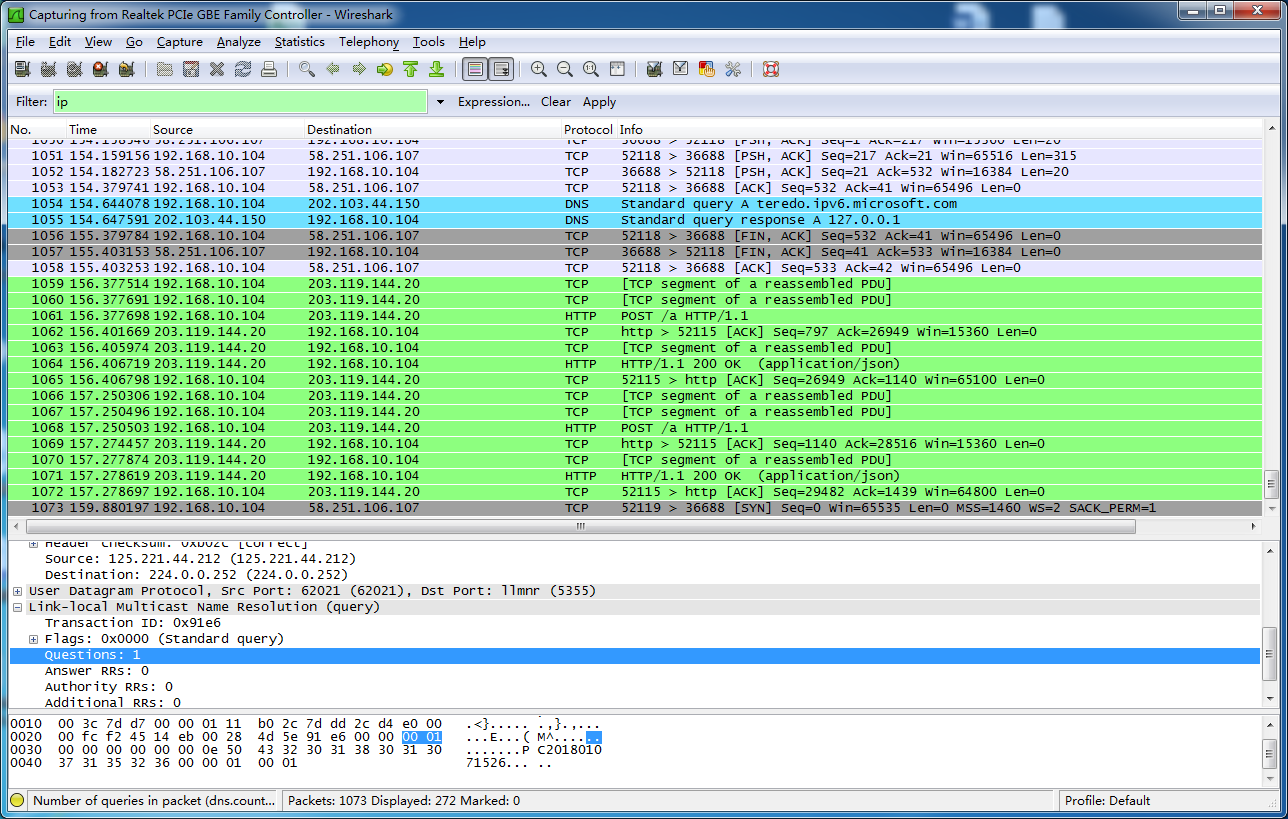Open the Telephony menu
The width and height of the screenshot is (1288, 819).
[368, 42]
